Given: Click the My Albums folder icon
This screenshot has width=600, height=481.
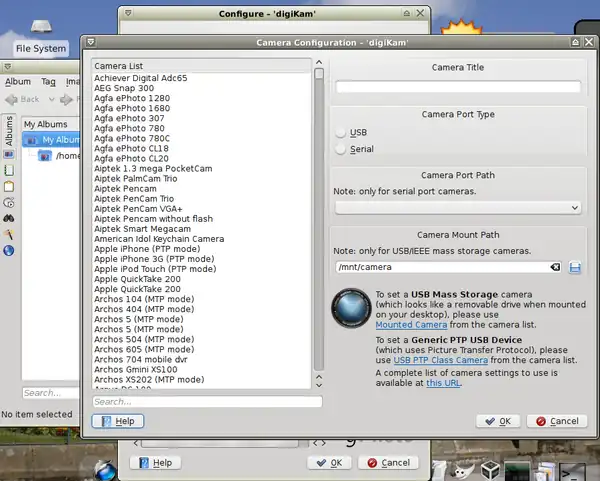Looking at the screenshot, I should coord(31,140).
